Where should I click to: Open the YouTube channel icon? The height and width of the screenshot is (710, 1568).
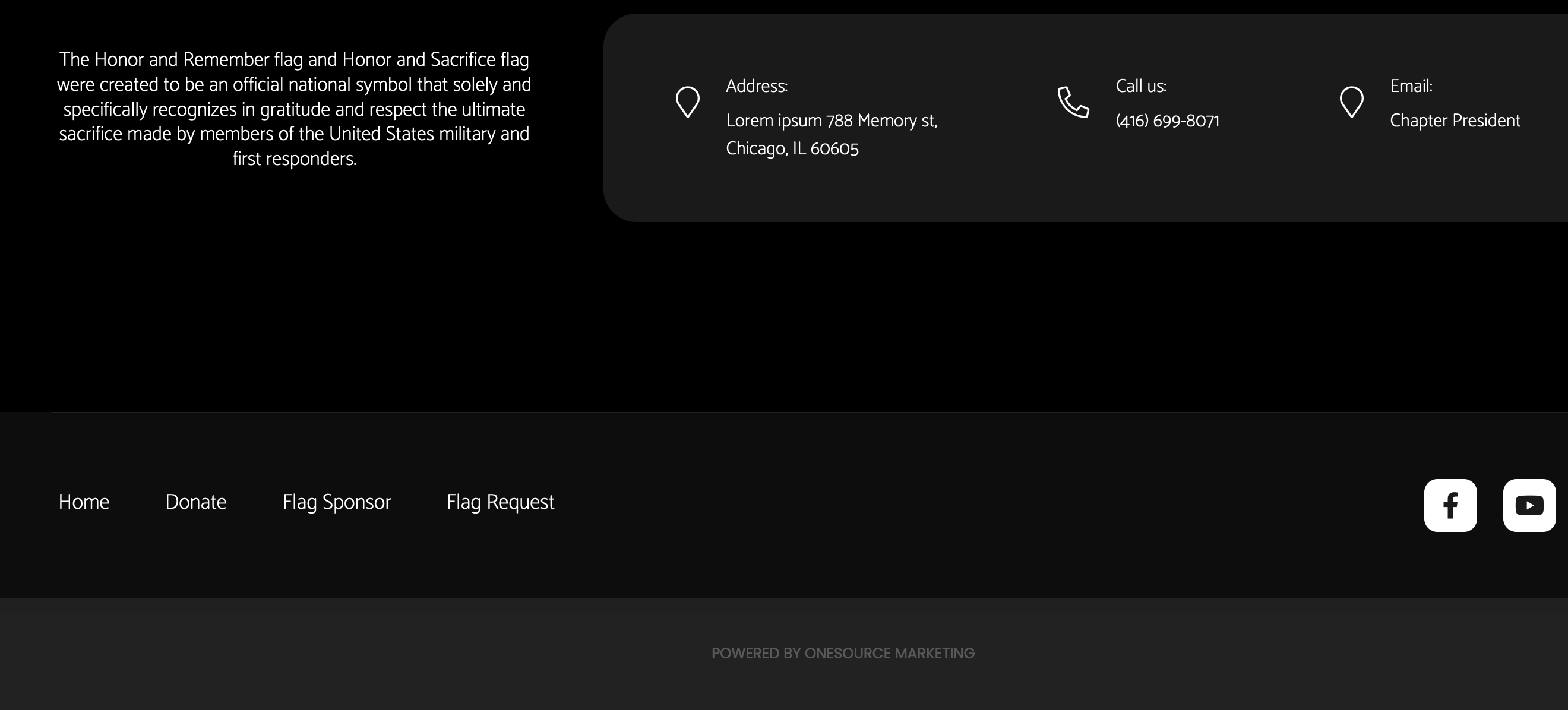pyautogui.click(x=1528, y=505)
